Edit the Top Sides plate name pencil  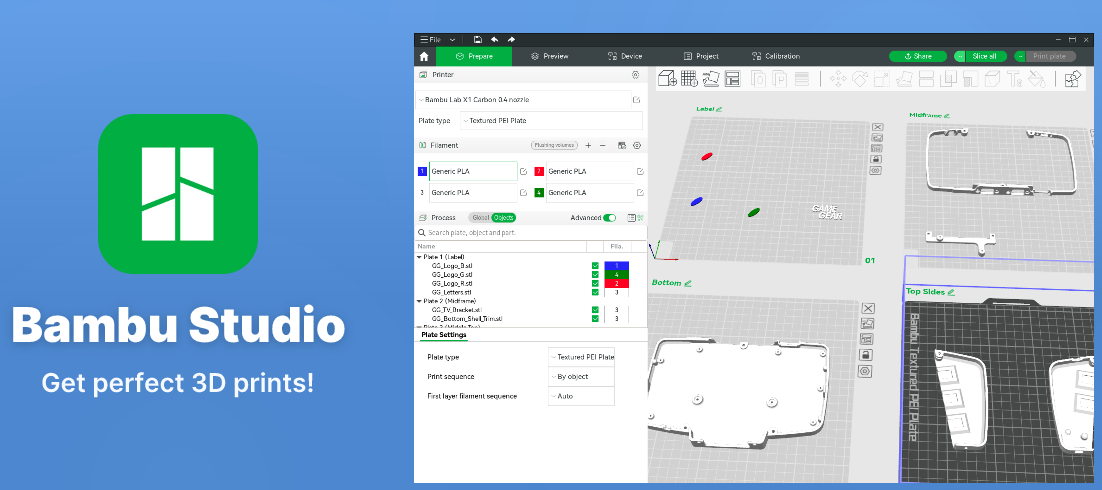[951, 292]
